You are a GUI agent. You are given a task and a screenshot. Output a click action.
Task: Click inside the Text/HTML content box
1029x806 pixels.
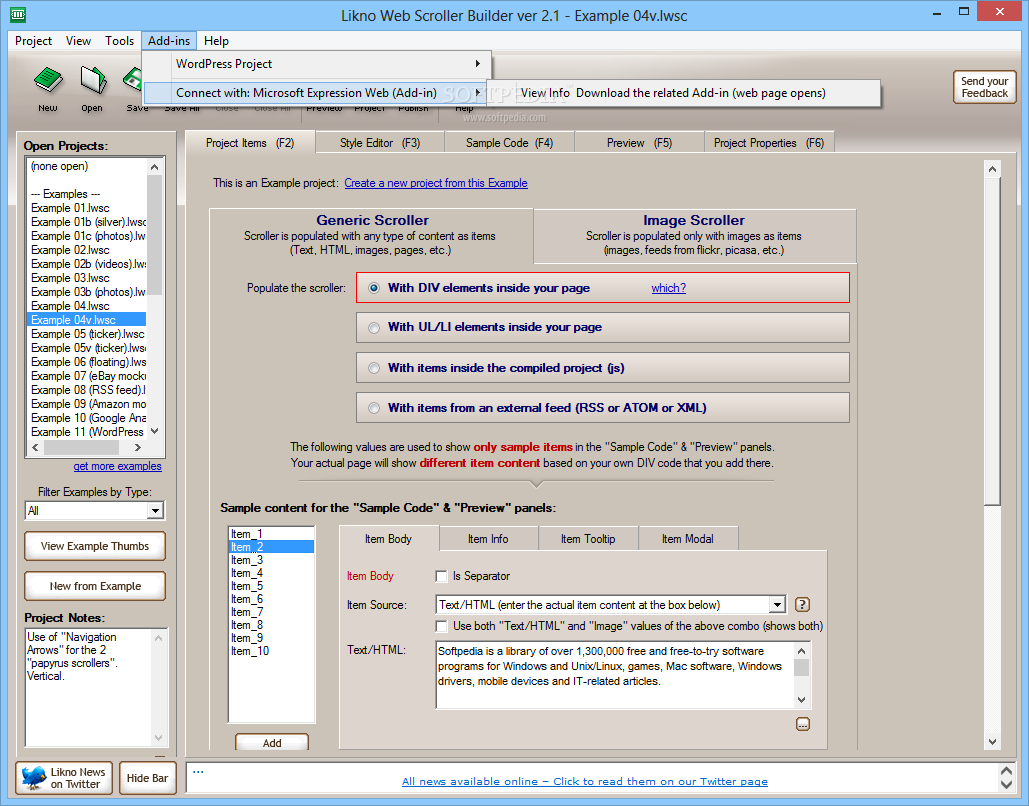(615, 675)
